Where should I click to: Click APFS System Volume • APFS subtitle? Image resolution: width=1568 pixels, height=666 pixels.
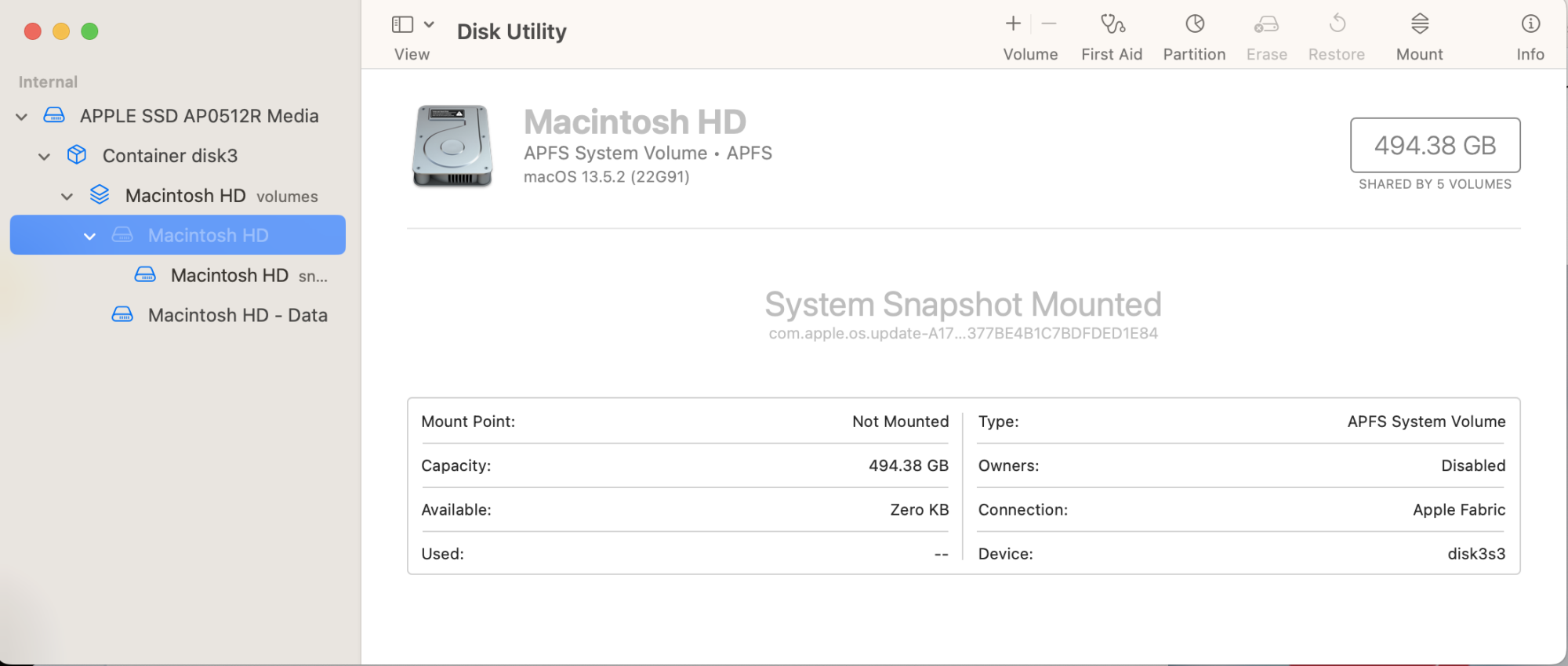tap(648, 154)
